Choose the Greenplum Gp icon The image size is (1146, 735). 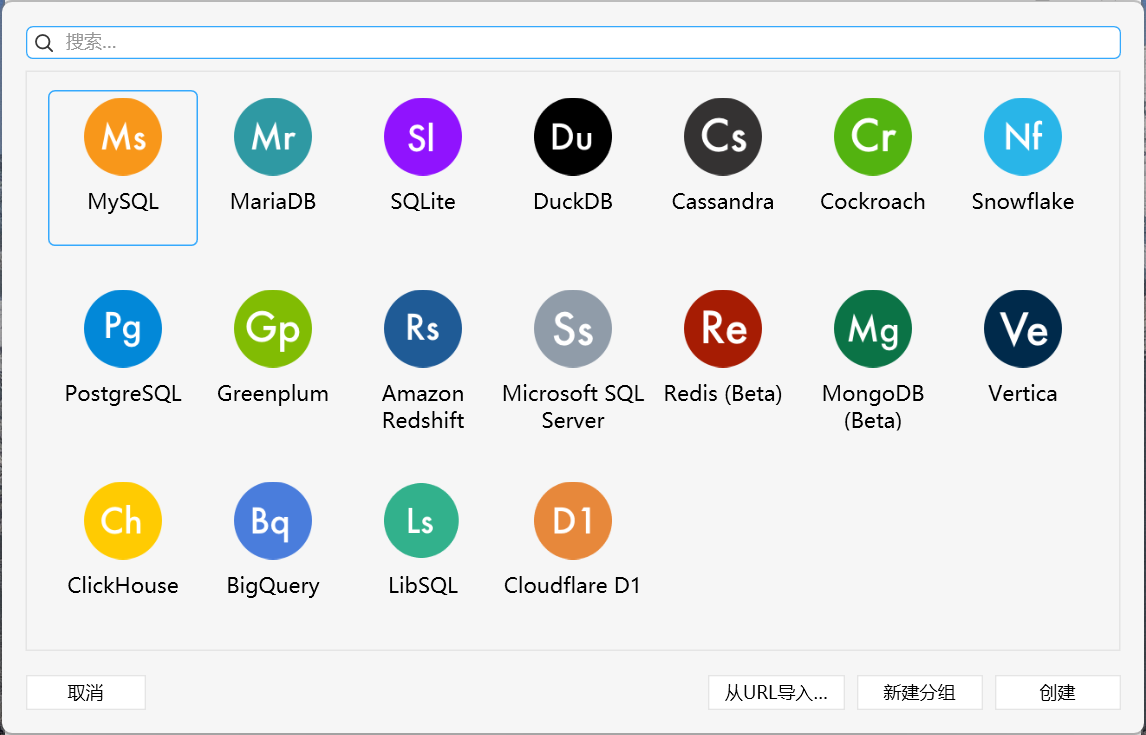[x=273, y=329]
